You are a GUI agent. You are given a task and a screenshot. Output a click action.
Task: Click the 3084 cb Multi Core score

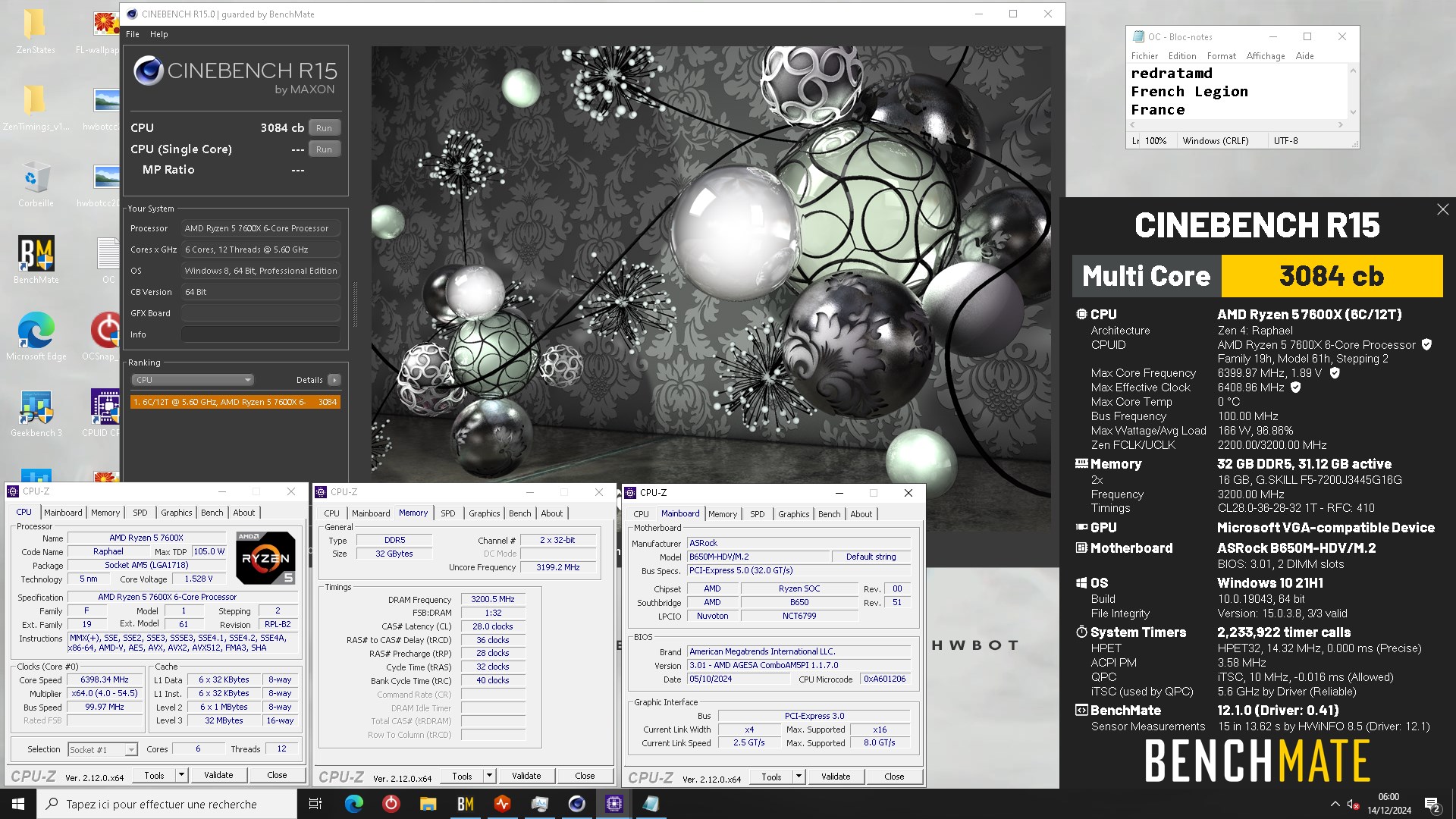[x=1331, y=276]
